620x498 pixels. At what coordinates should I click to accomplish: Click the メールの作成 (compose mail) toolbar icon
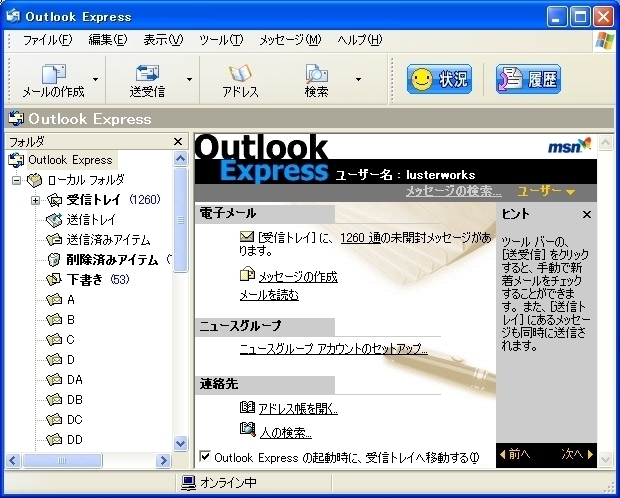[x=54, y=73]
